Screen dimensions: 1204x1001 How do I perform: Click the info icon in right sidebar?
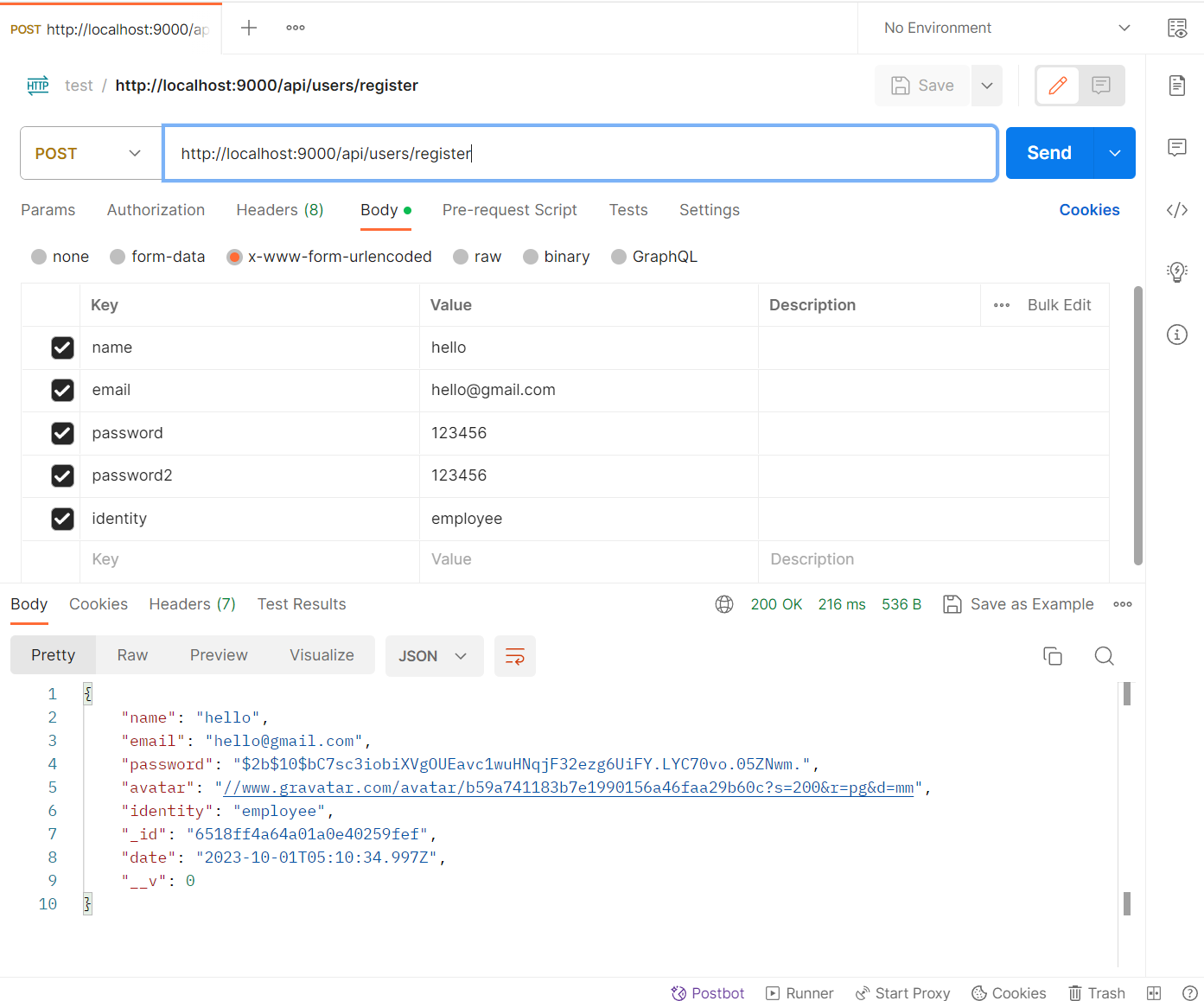[x=1176, y=335]
